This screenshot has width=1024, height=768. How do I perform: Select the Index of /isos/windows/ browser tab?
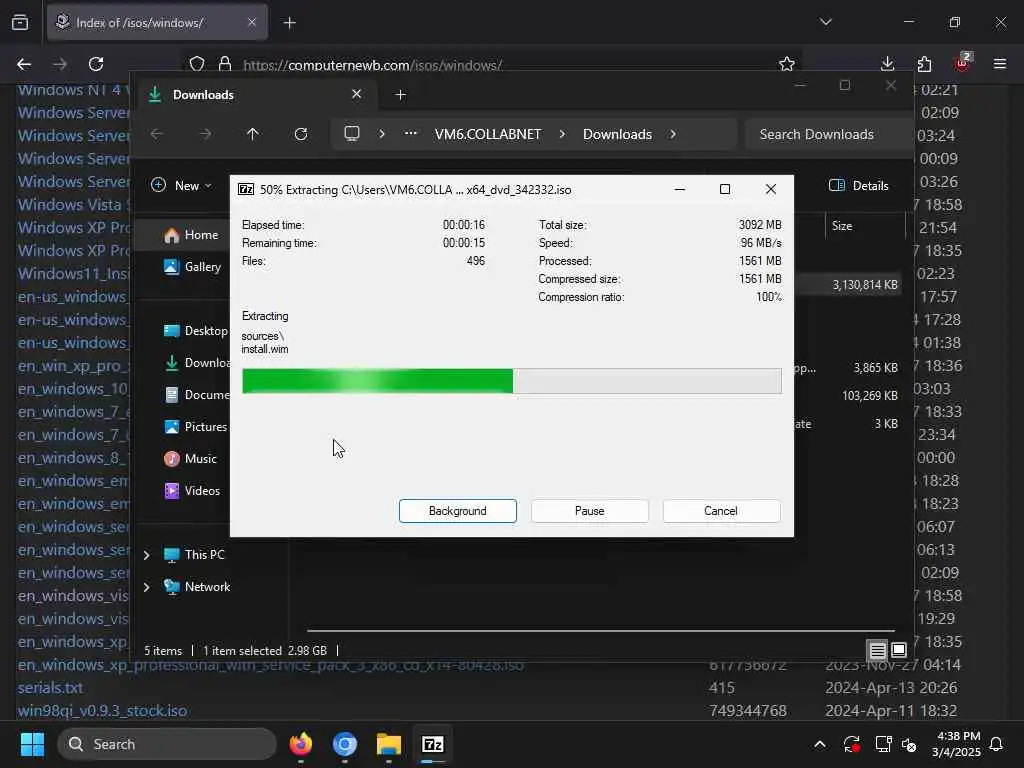[x=157, y=22]
